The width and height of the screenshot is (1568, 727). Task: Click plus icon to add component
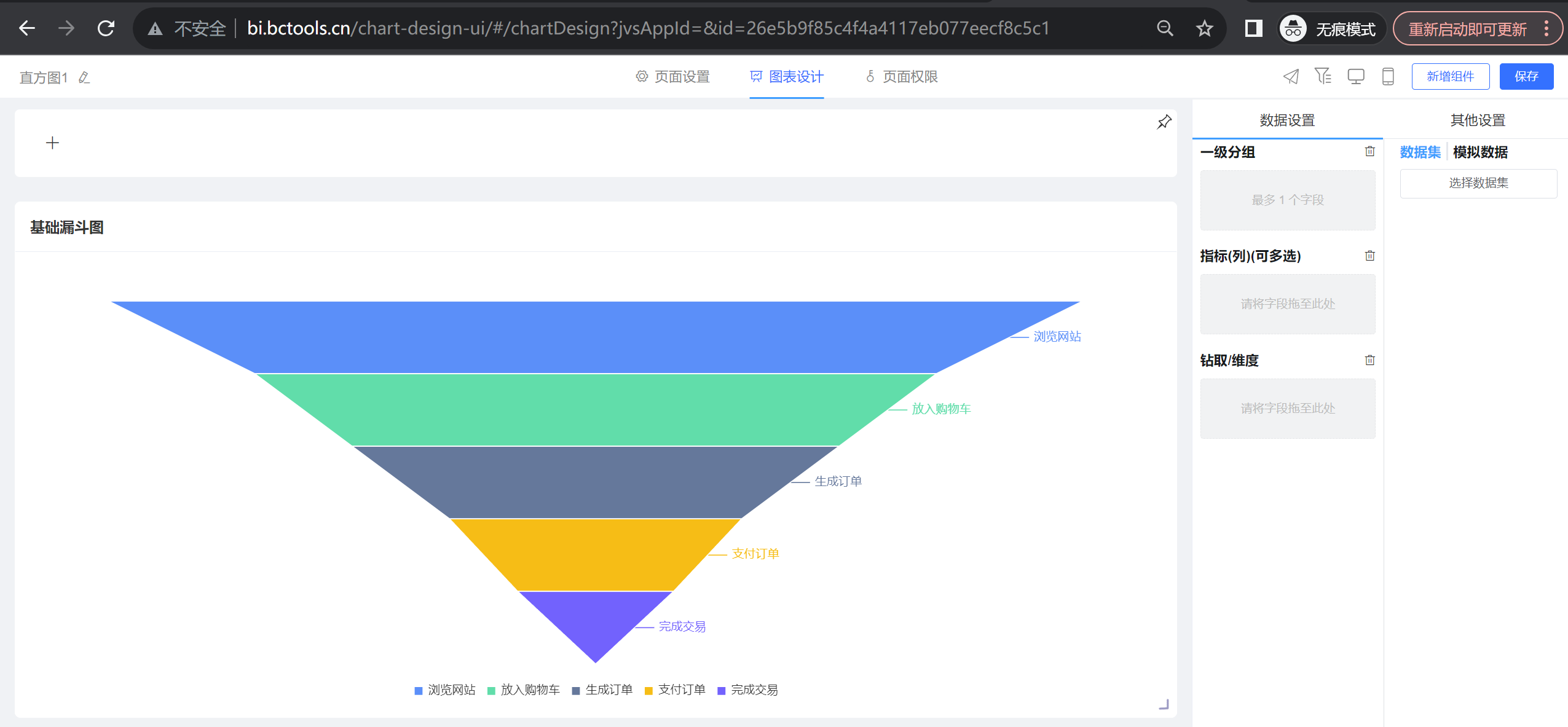pyautogui.click(x=52, y=143)
